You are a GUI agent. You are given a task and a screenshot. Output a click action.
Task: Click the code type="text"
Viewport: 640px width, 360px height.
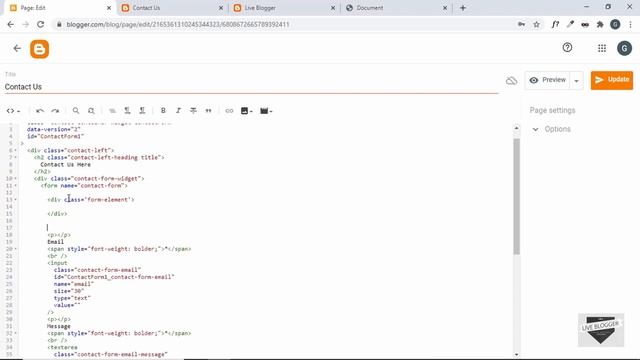[72, 298]
